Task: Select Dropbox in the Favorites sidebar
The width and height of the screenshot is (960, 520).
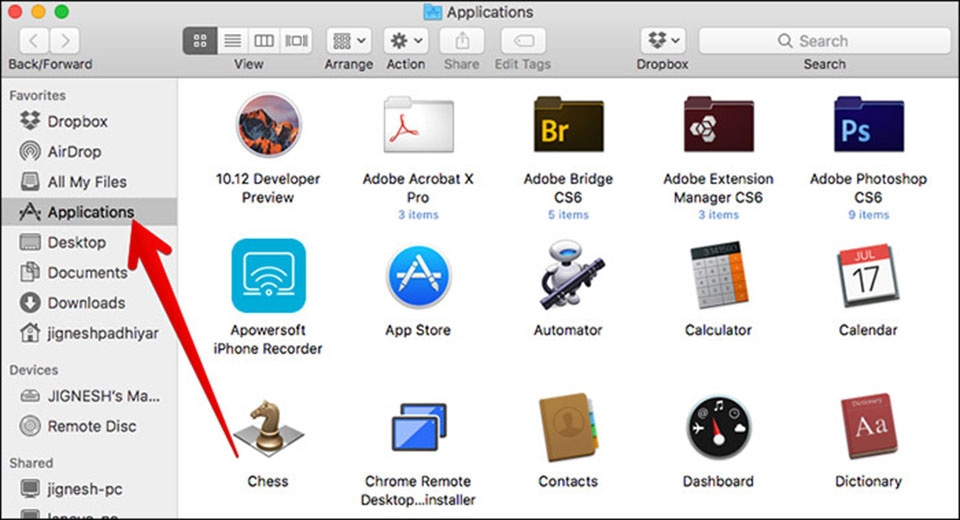Action: (x=89, y=121)
